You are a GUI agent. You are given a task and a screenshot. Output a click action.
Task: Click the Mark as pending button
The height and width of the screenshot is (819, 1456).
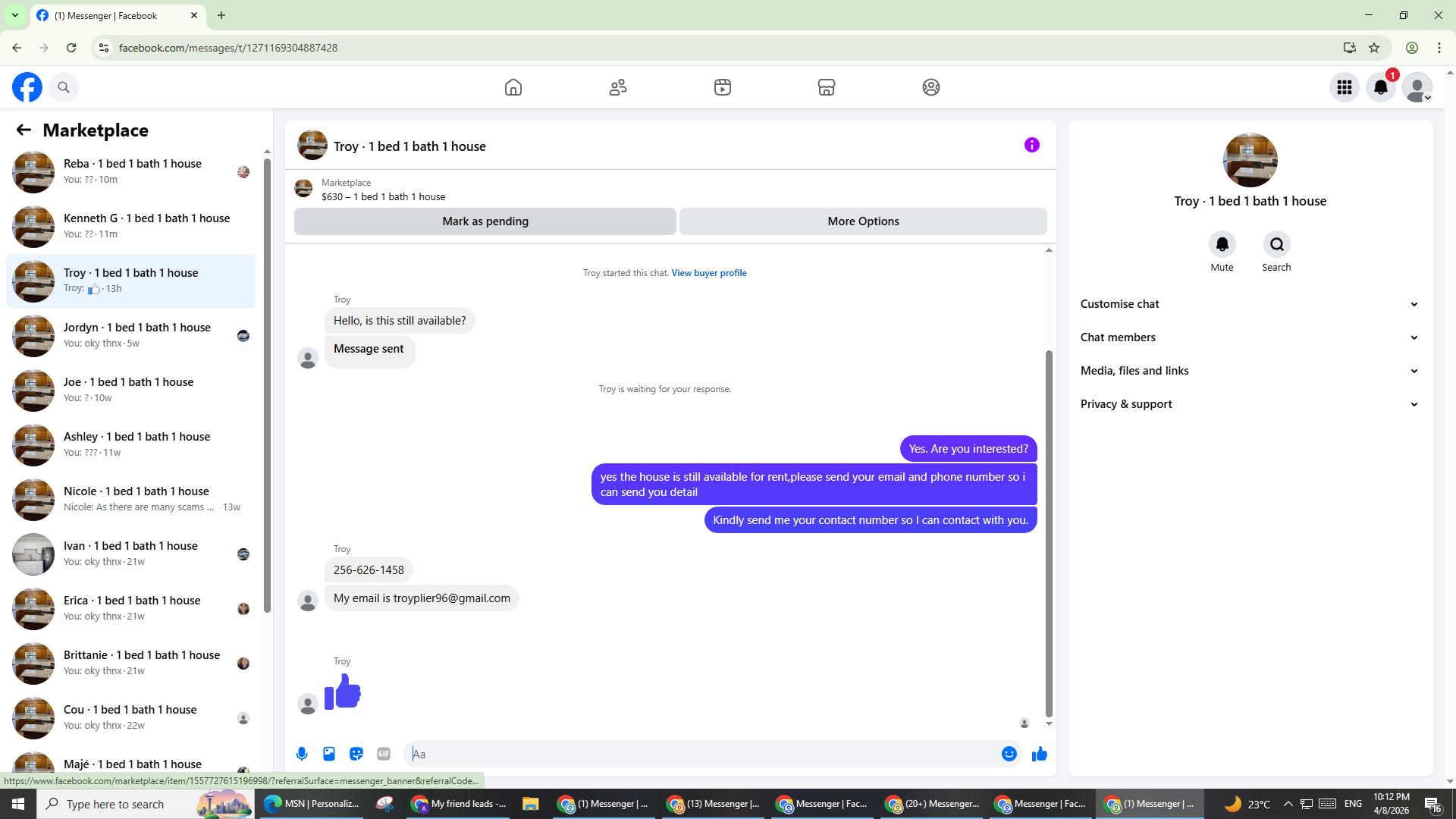tap(485, 221)
